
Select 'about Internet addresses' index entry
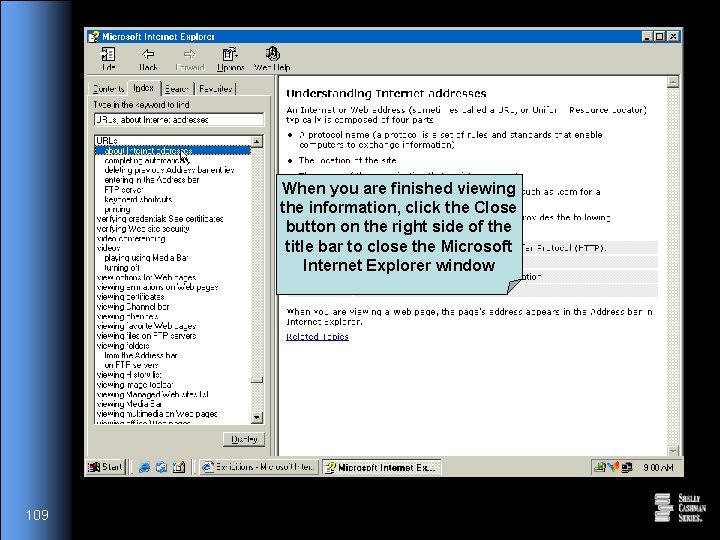tap(148, 151)
